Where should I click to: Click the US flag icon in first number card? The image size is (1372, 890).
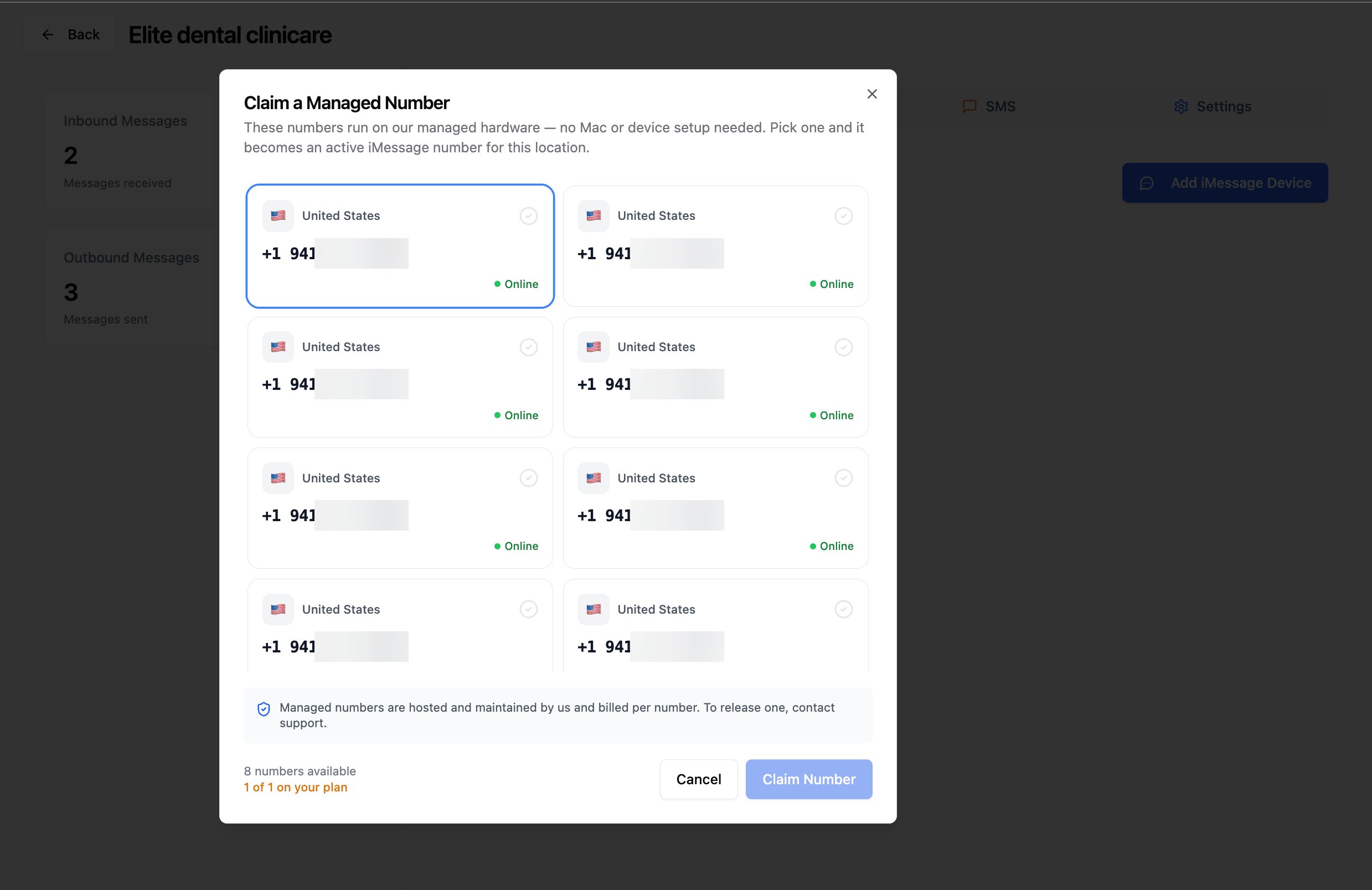tap(278, 216)
